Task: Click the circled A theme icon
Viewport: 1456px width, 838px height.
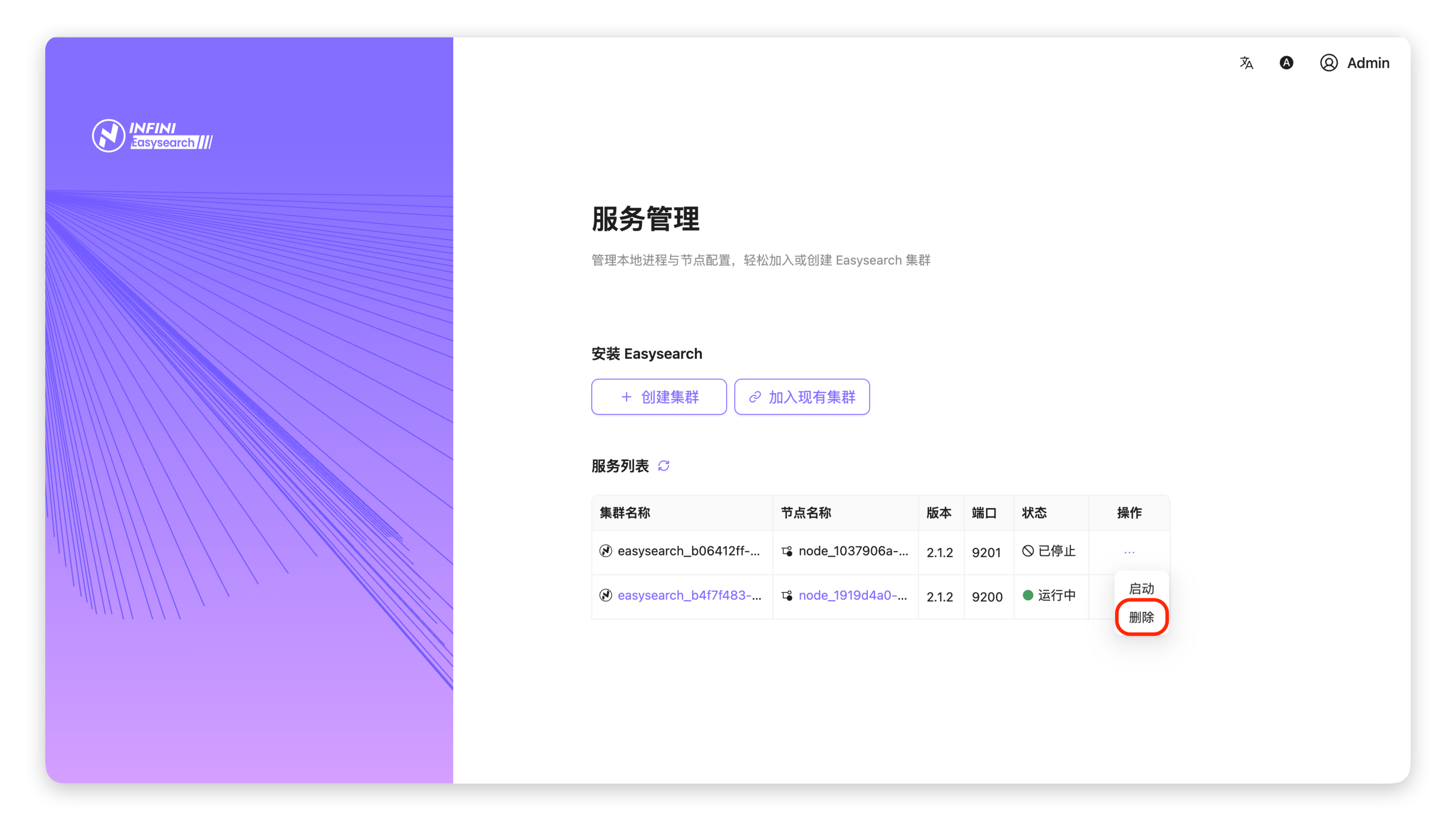Action: (1286, 63)
